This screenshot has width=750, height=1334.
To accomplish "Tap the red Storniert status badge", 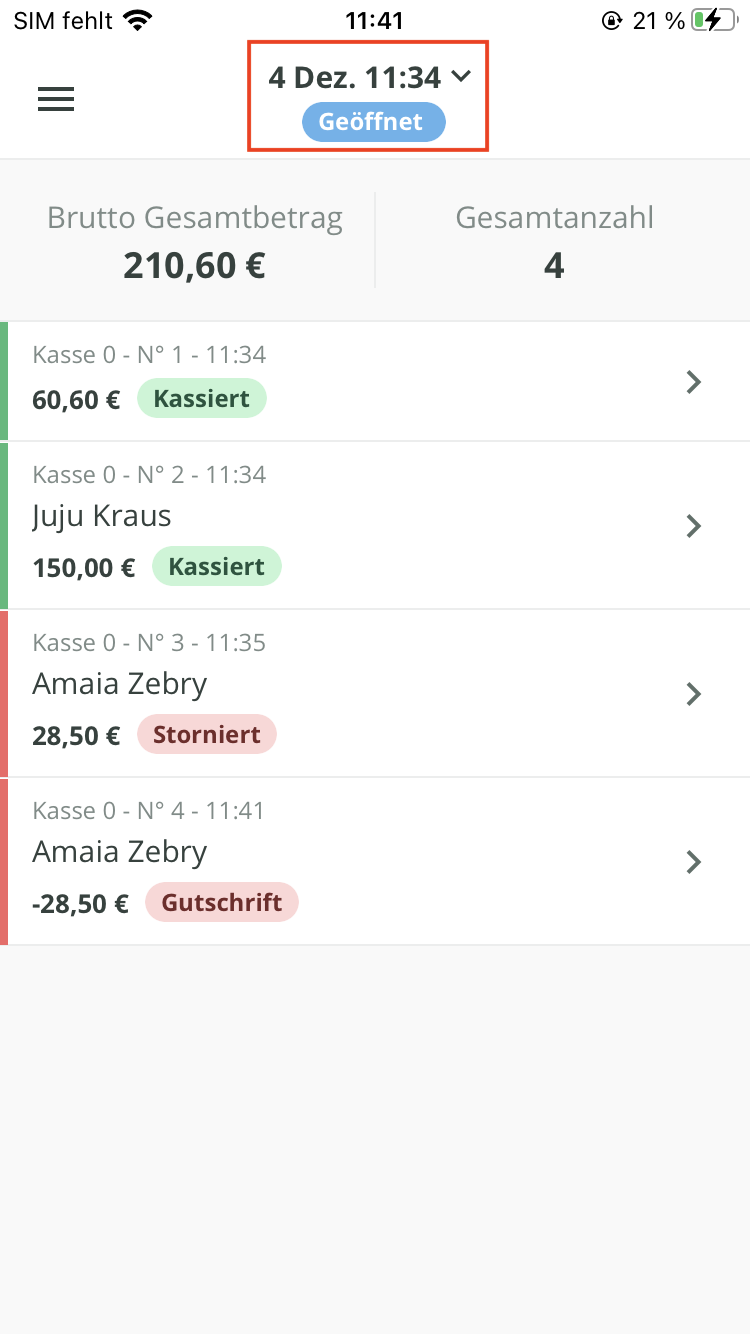I will [x=207, y=735].
